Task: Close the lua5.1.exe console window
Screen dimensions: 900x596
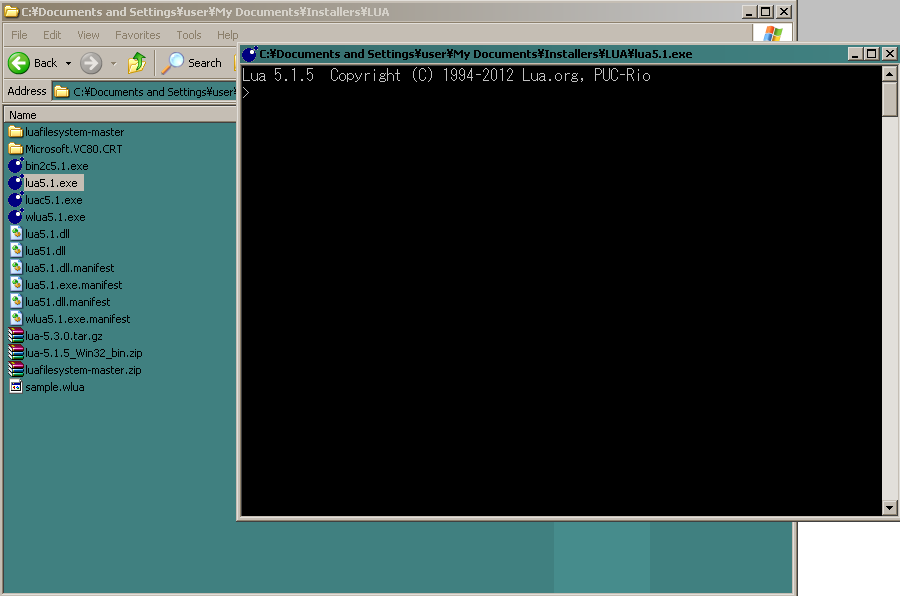Action: pos(890,54)
